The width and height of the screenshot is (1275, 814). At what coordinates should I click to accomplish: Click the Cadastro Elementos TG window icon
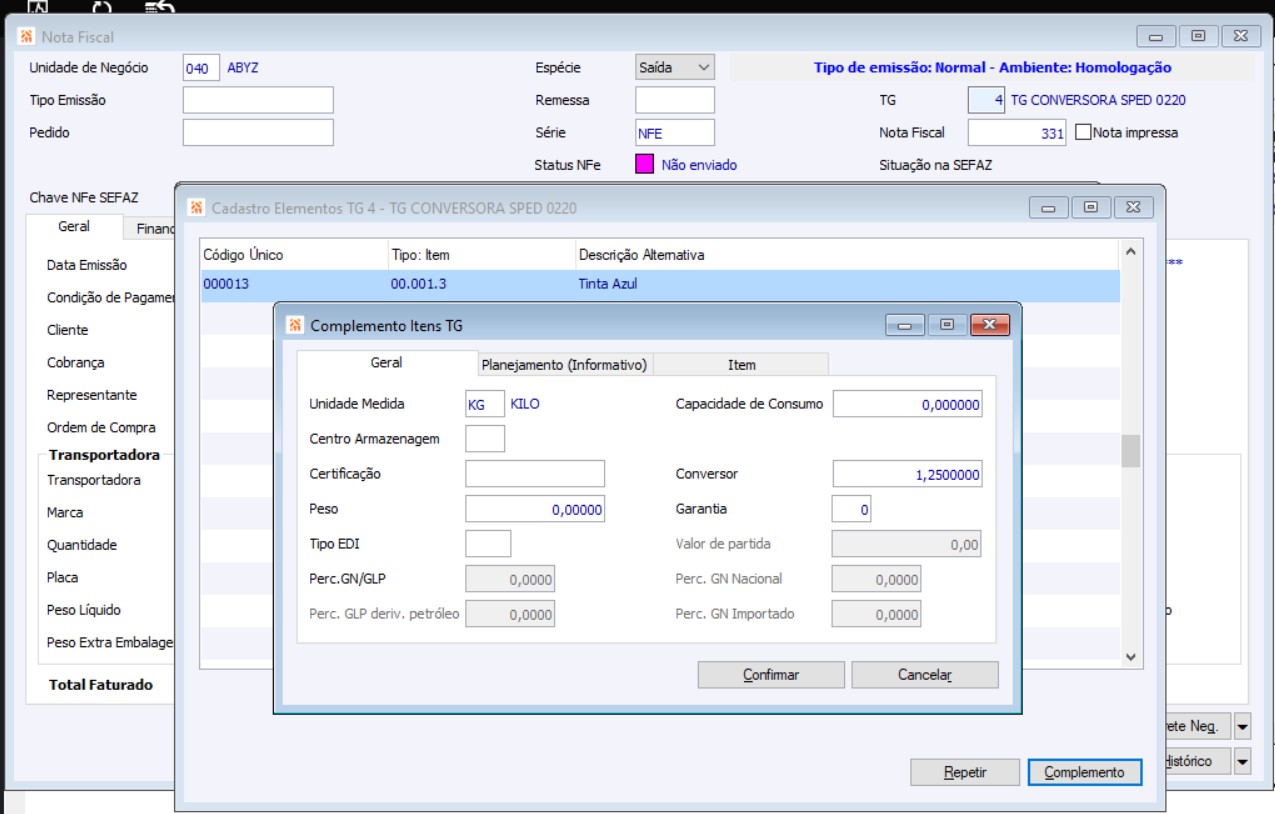(195, 208)
